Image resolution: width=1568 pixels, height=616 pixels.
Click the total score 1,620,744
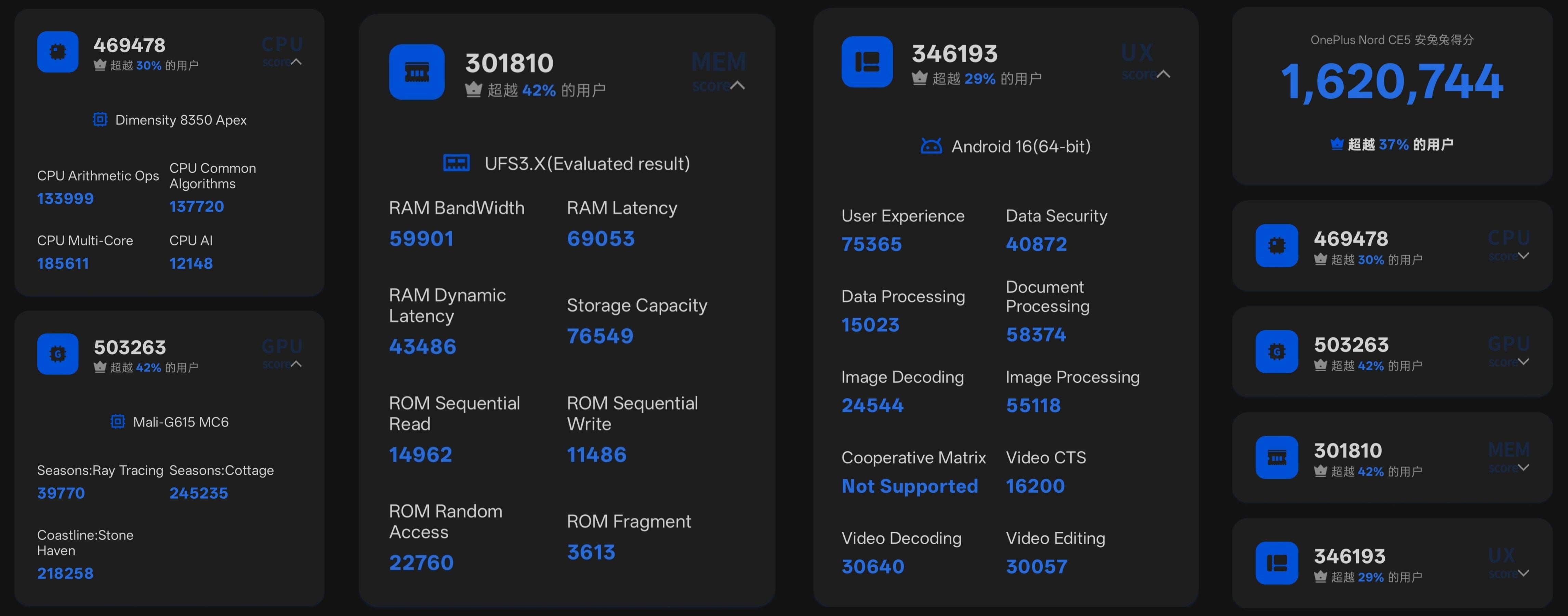1392,82
